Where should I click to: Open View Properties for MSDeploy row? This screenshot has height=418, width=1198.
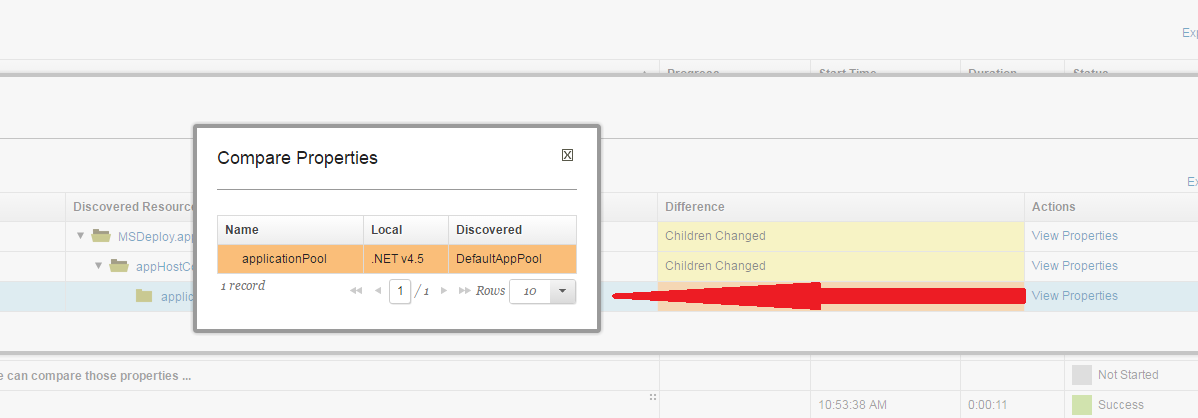click(1074, 236)
